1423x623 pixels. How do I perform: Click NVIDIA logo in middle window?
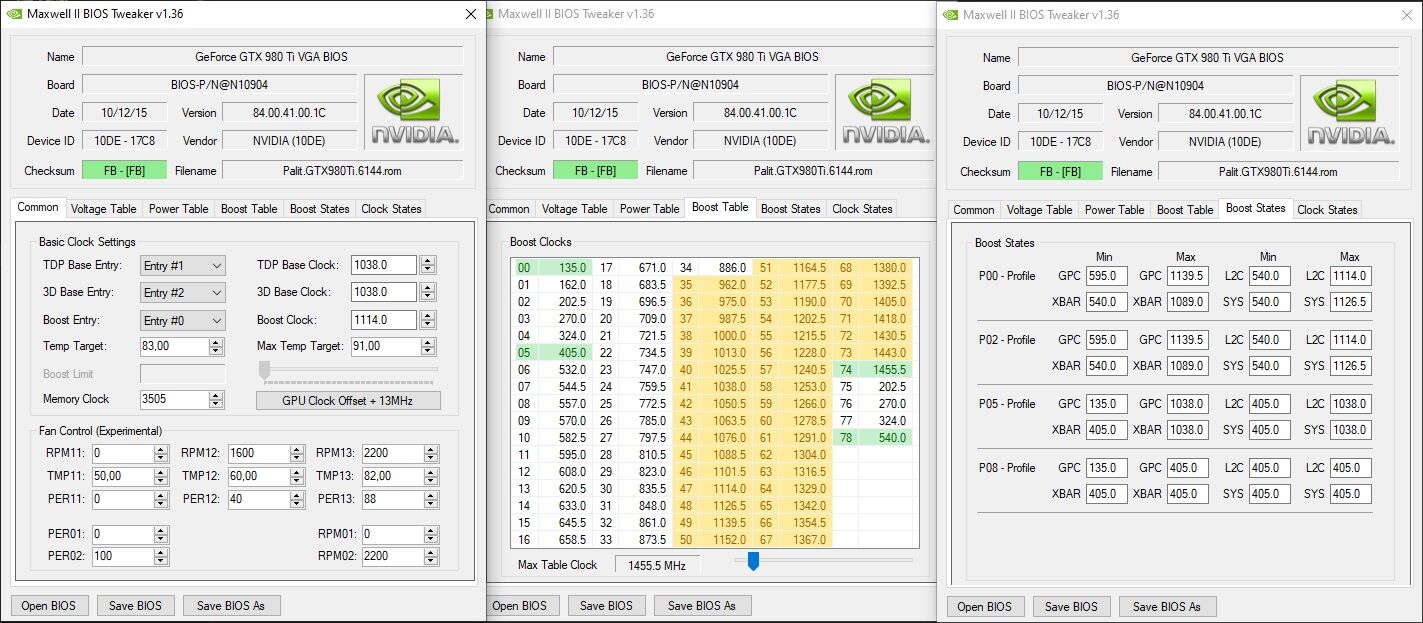[885, 113]
